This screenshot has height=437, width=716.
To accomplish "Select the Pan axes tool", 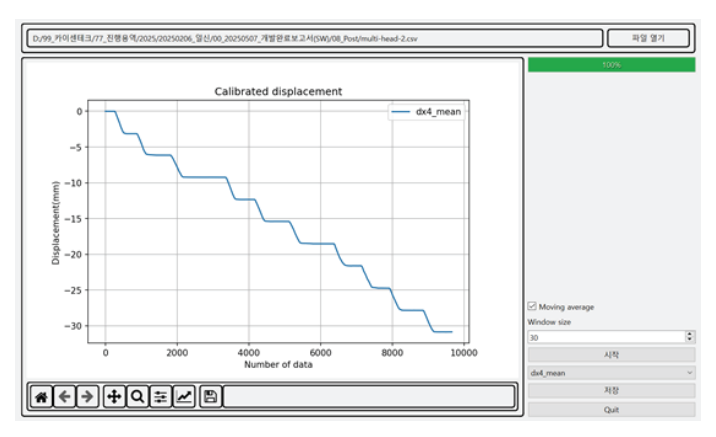I will point(114,397).
